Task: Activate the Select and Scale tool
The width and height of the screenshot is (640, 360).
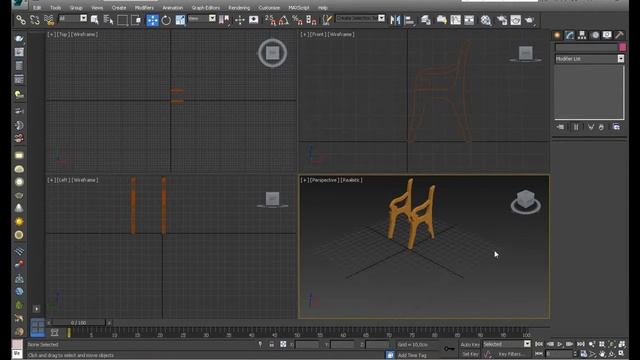Action: click(x=180, y=20)
